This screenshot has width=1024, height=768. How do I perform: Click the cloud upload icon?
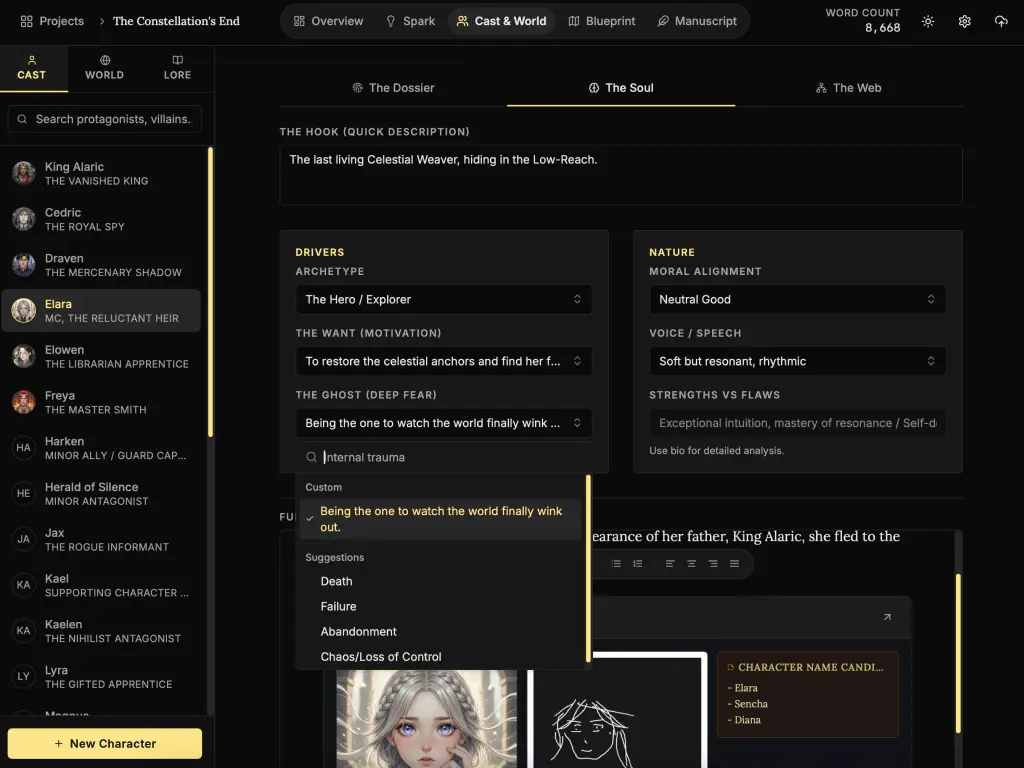[x=1001, y=21]
